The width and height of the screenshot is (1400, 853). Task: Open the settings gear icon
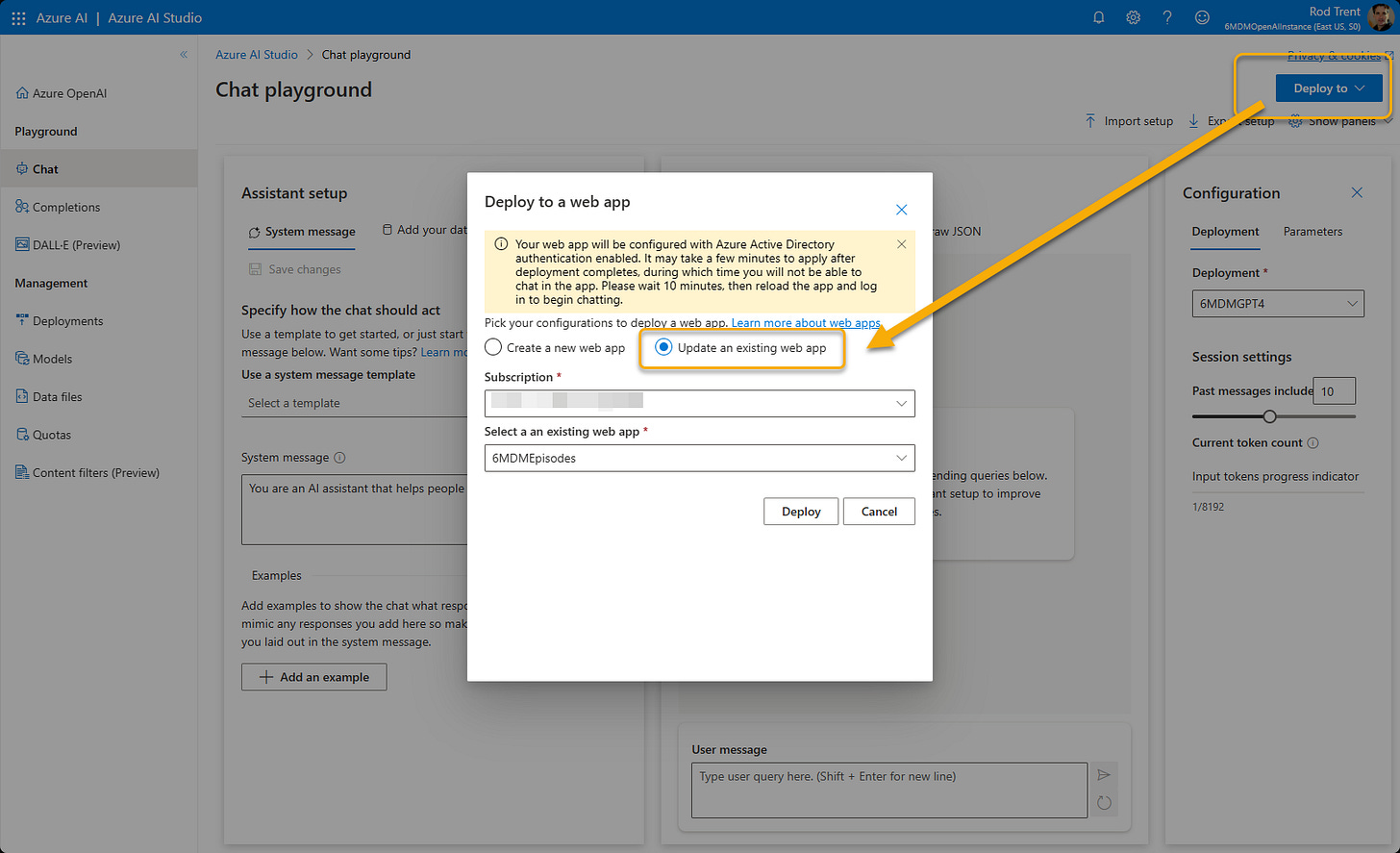click(x=1134, y=17)
